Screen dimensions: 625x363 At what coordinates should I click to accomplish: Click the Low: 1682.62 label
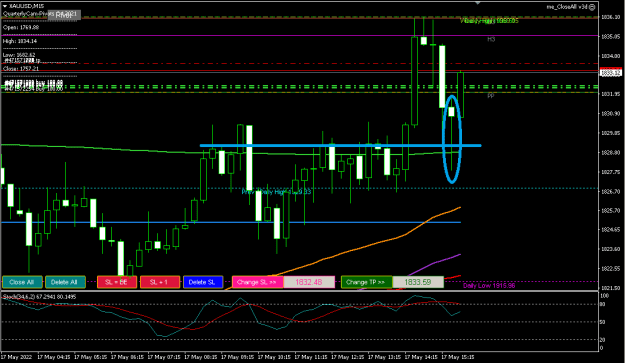[19, 55]
